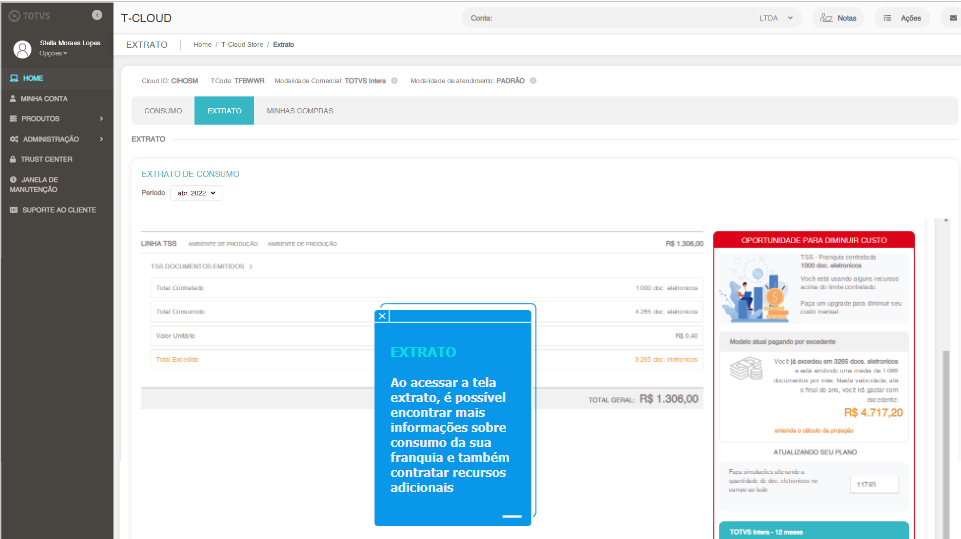Viewport: 961px width, 539px height.
Task: Close the EXTRATO tooltip popup
Action: [382, 316]
